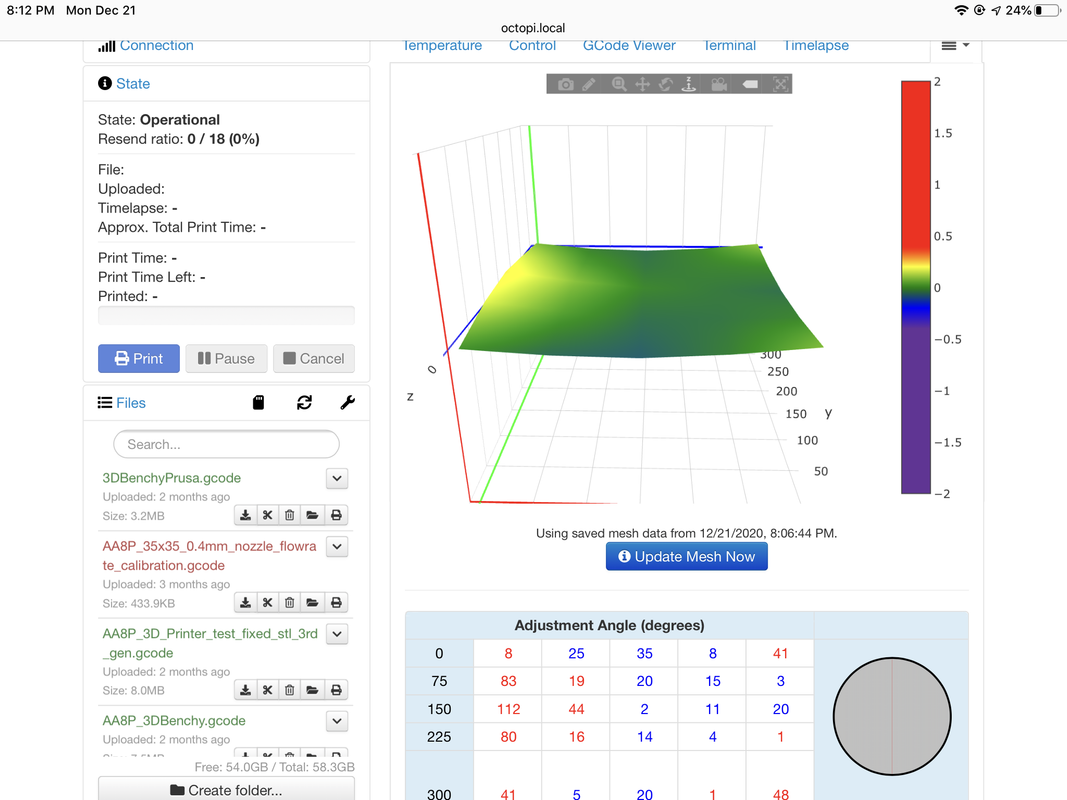Open the GCode Viewer tab
1067x800 pixels.
[629, 46]
